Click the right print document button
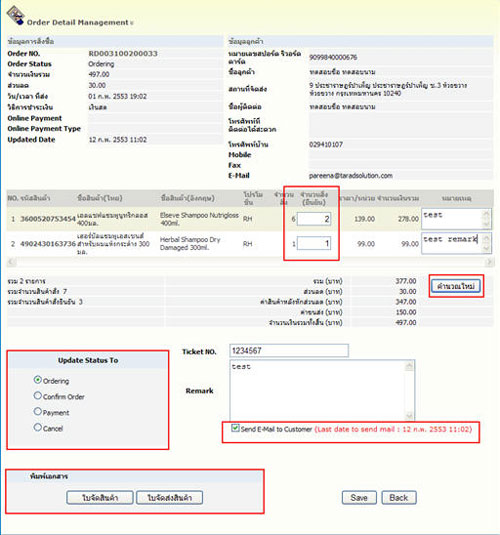 click(x=169, y=498)
